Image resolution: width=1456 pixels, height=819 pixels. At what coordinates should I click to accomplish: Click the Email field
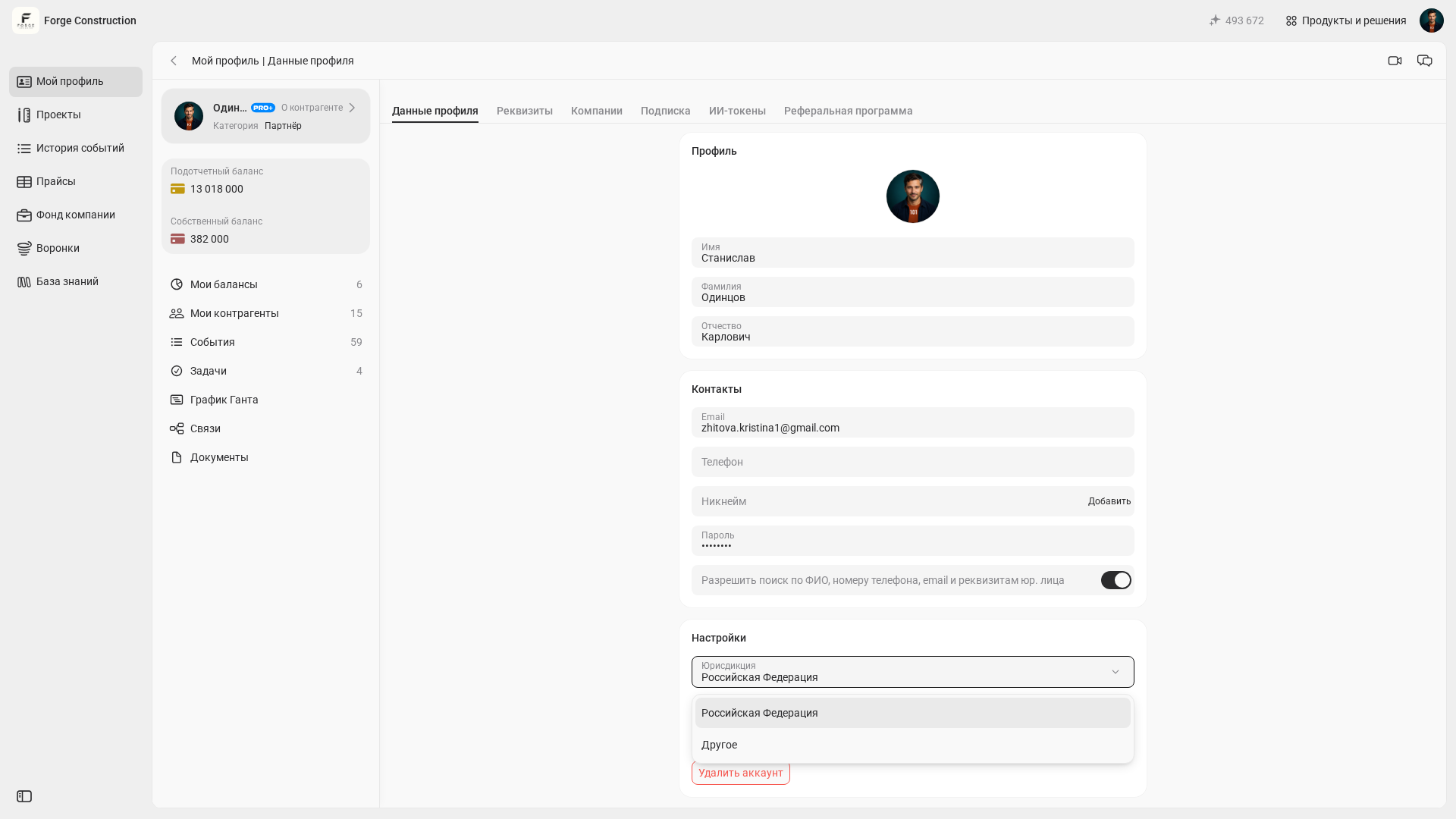point(913,422)
